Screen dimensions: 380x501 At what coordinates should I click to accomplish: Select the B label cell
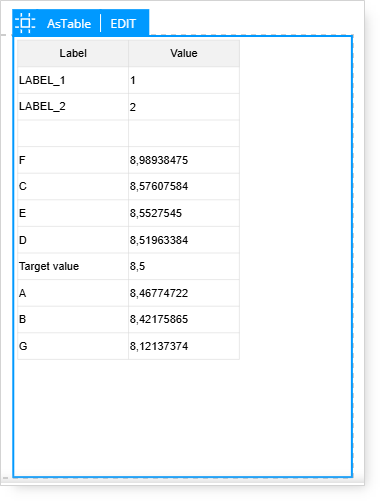(73, 319)
